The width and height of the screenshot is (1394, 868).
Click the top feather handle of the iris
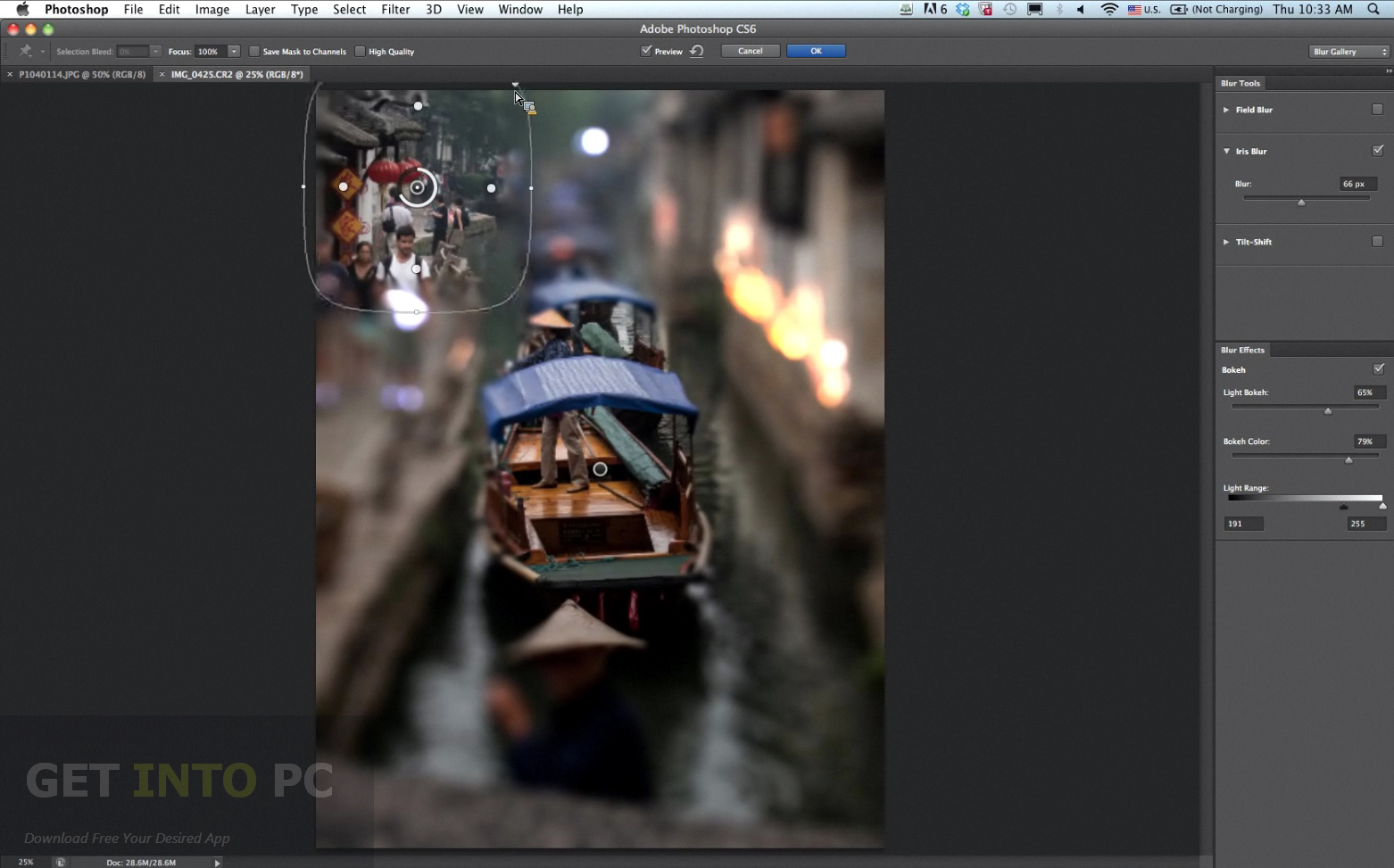point(418,106)
